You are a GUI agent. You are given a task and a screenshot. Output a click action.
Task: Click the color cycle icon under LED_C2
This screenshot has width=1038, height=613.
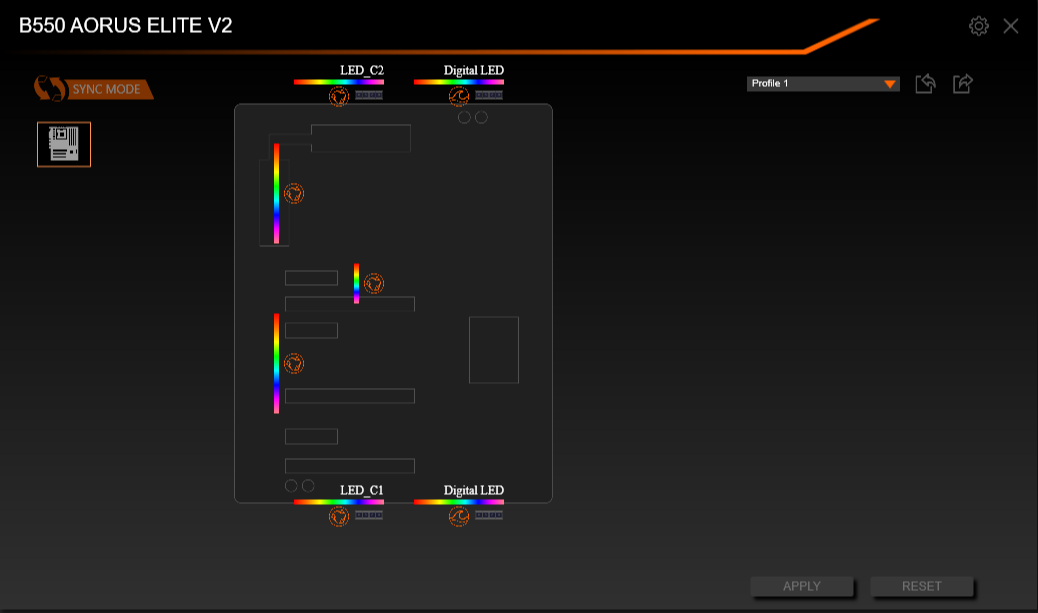[339, 96]
